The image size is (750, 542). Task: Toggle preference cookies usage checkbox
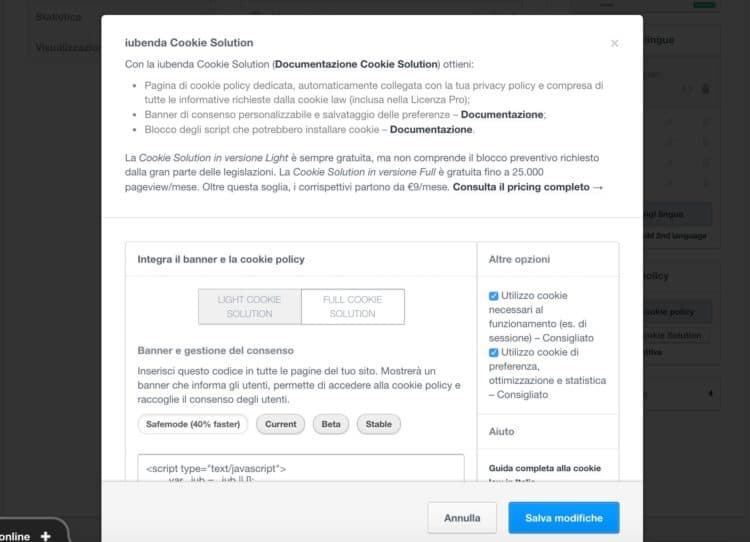[x=493, y=353]
